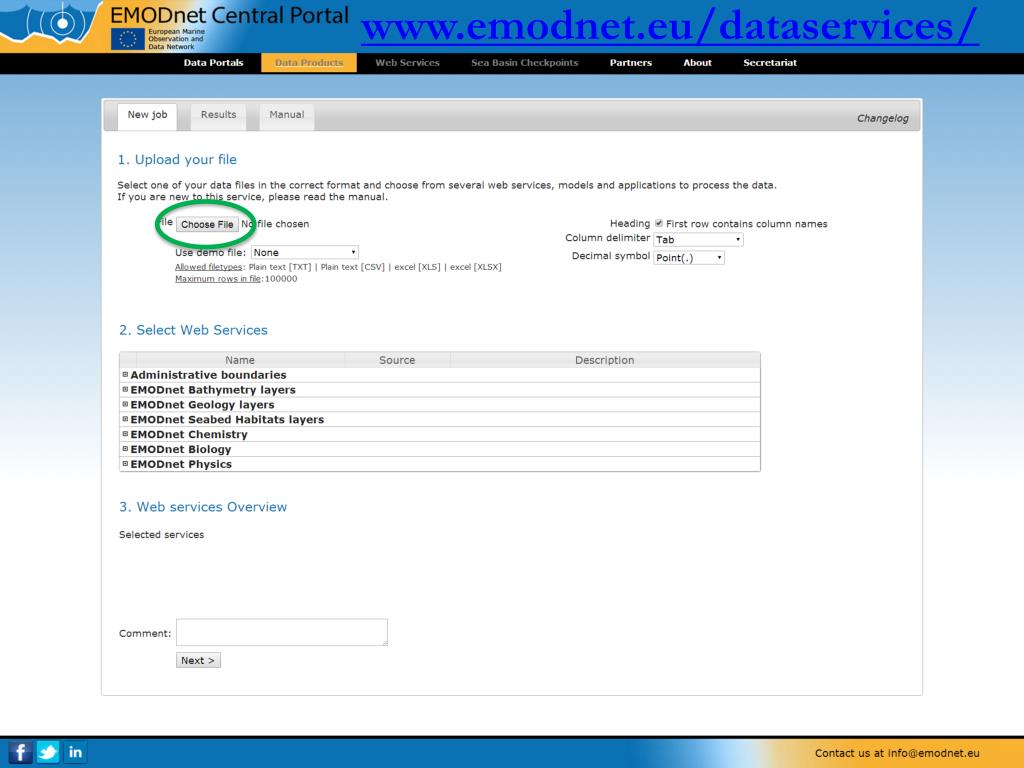This screenshot has height=768, width=1024.
Task: Click inside the Comment text box
Action: coord(281,632)
